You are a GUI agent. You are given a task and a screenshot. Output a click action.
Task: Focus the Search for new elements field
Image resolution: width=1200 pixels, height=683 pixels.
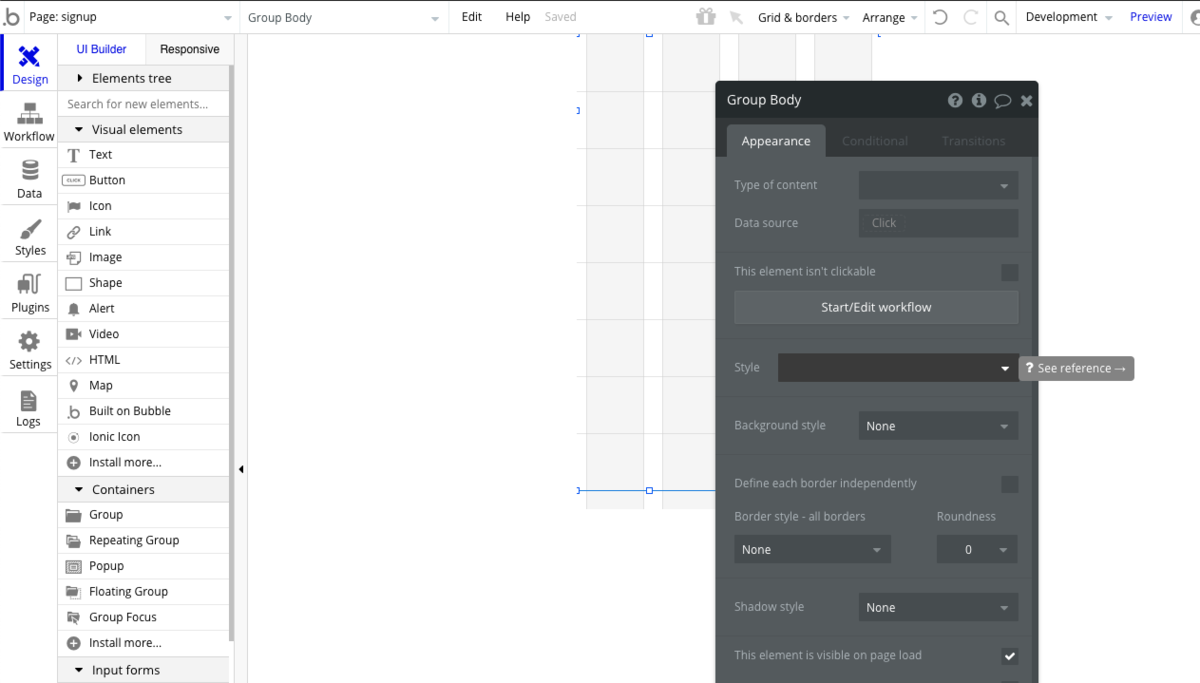pyautogui.click(x=144, y=104)
